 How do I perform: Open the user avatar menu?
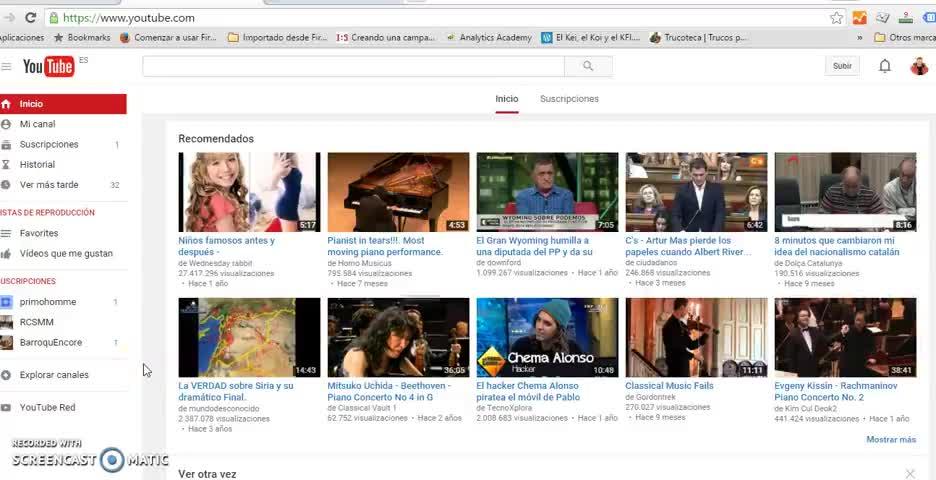919,66
